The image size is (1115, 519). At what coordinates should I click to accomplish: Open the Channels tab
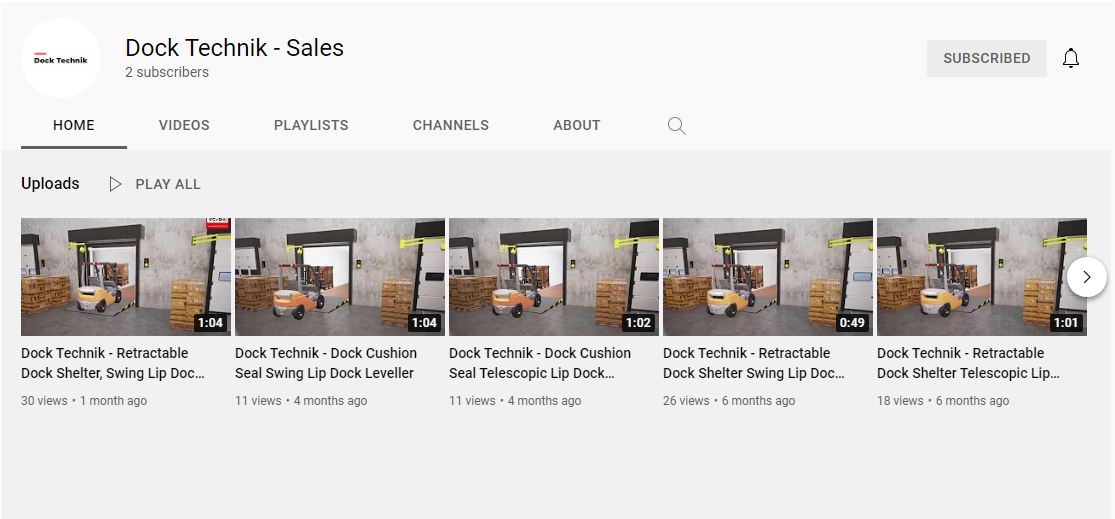coord(451,126)
